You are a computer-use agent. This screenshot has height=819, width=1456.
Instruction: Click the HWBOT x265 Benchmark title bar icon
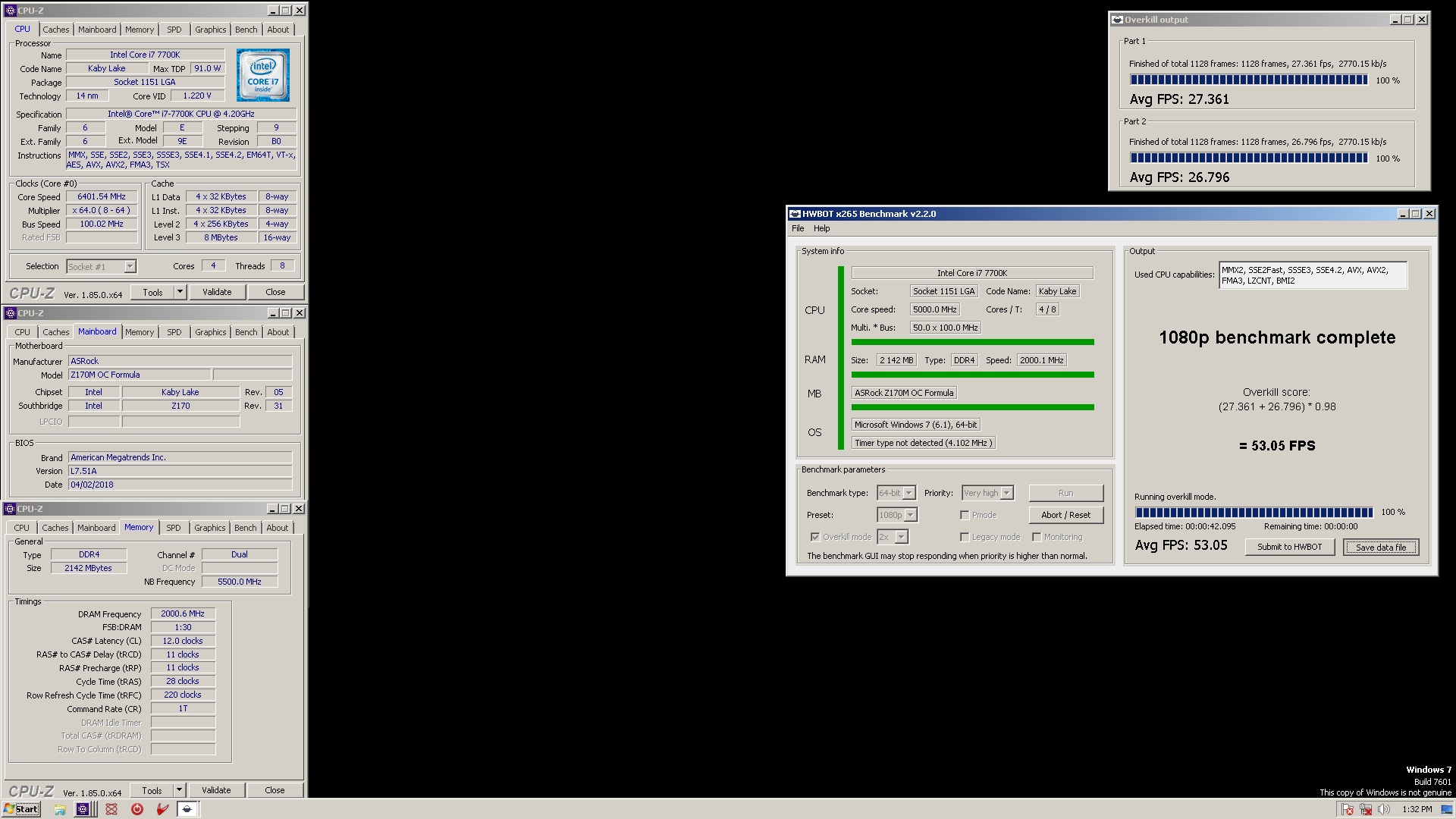[x=795, y=214]
